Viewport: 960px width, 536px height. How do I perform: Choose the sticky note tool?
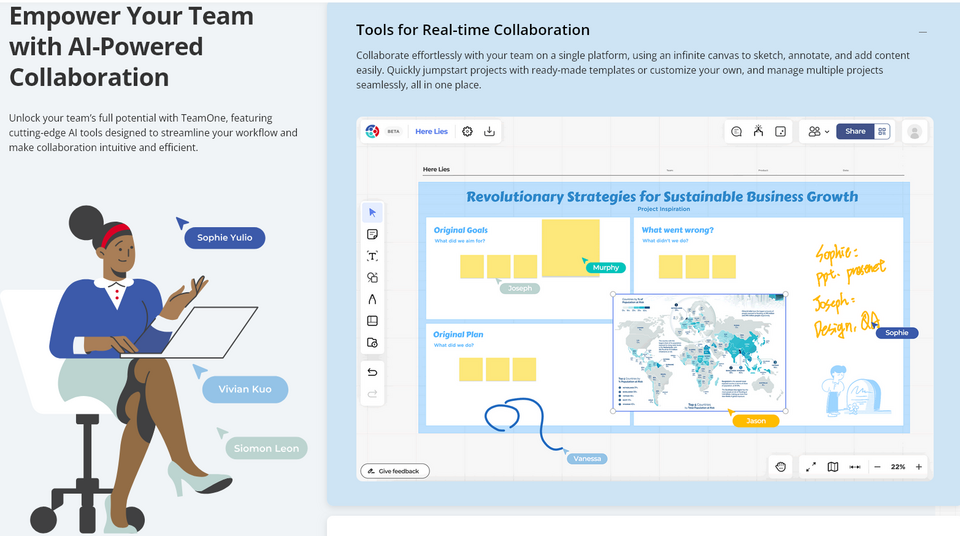(x=372, y=234)
